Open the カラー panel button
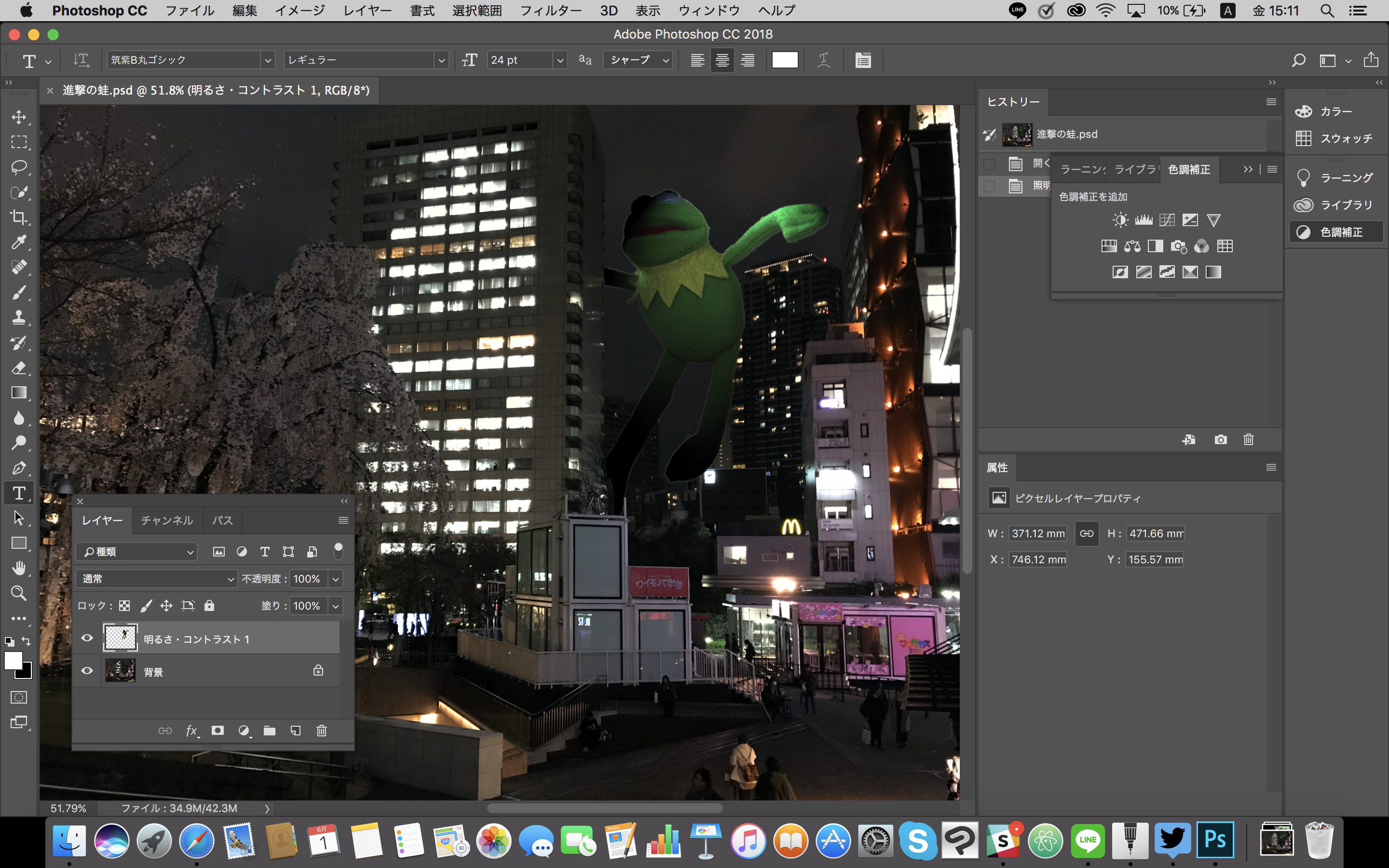Image resolution: width=1389 pixels, height=868 pixels. [1335, 111]
